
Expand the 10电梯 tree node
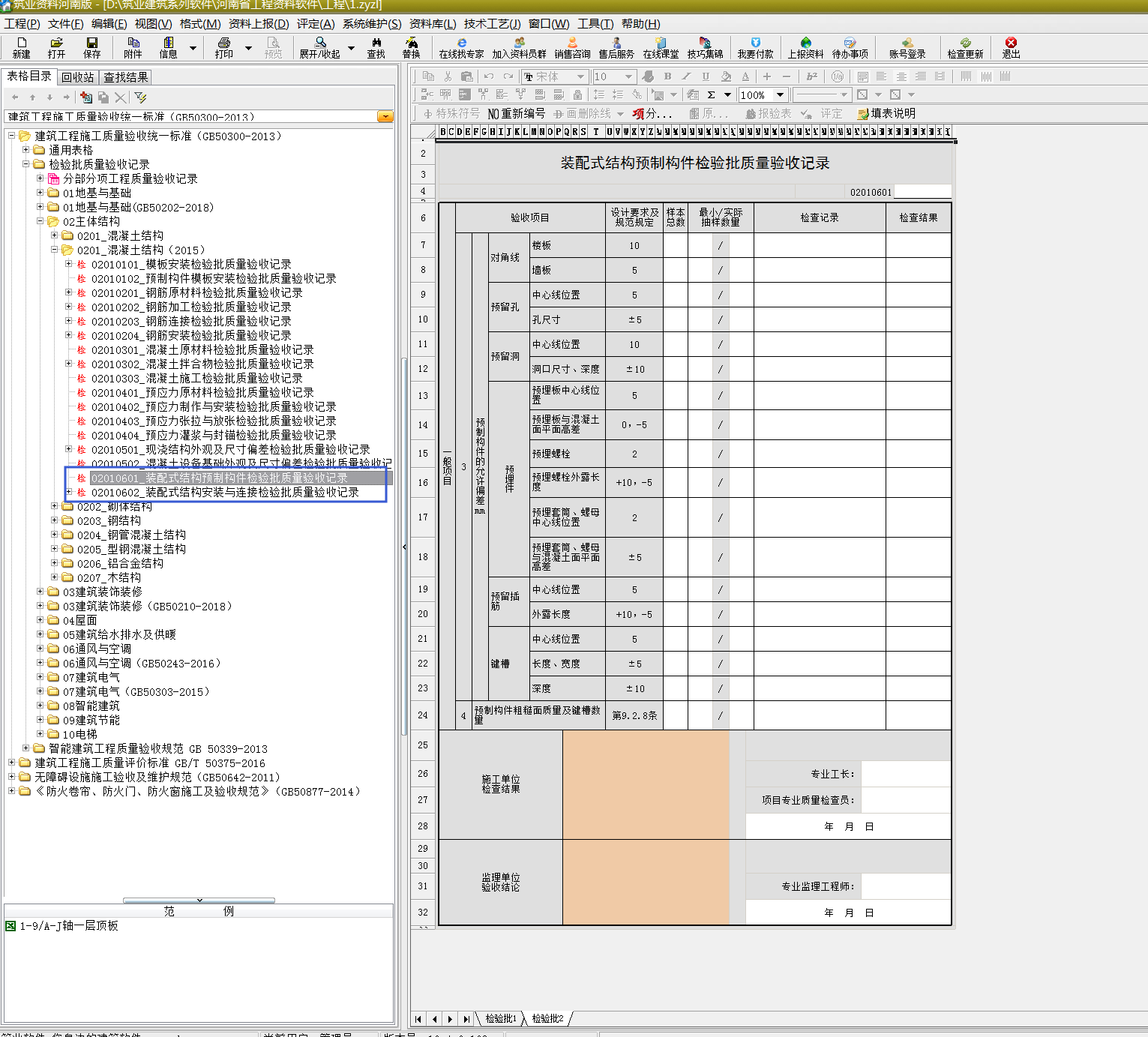[x=40, y=734]
